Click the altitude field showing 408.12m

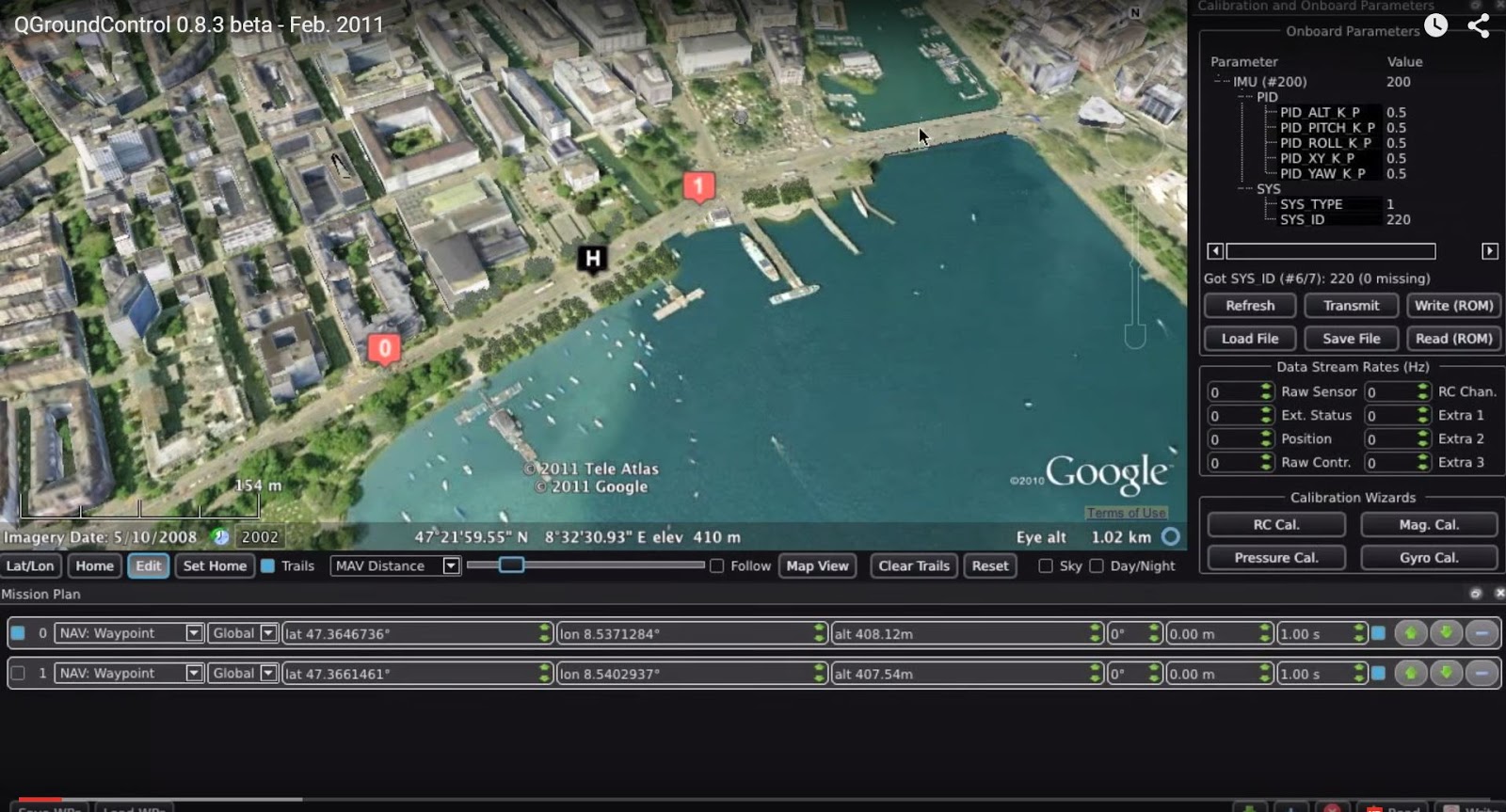coord(967,633)
